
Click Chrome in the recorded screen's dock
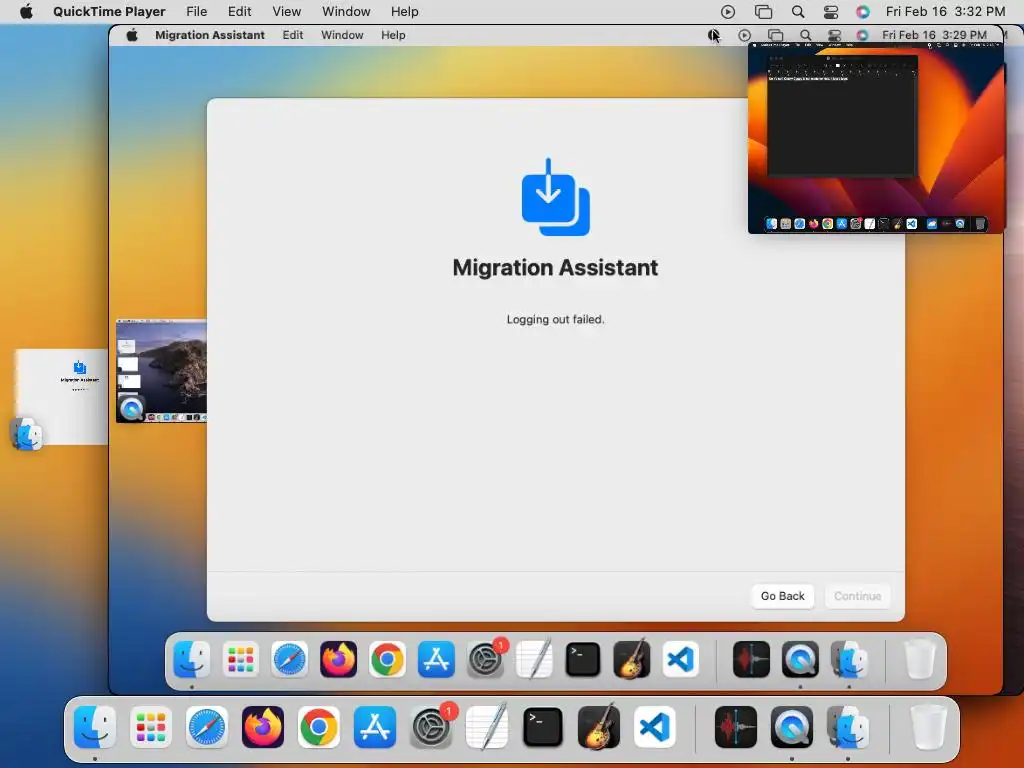point(387,660)
